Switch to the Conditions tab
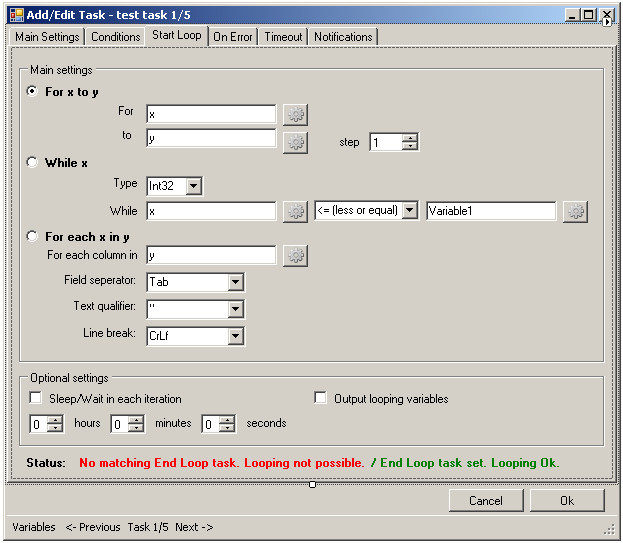Screen dimensions: 623x543 tap(116, 37)
